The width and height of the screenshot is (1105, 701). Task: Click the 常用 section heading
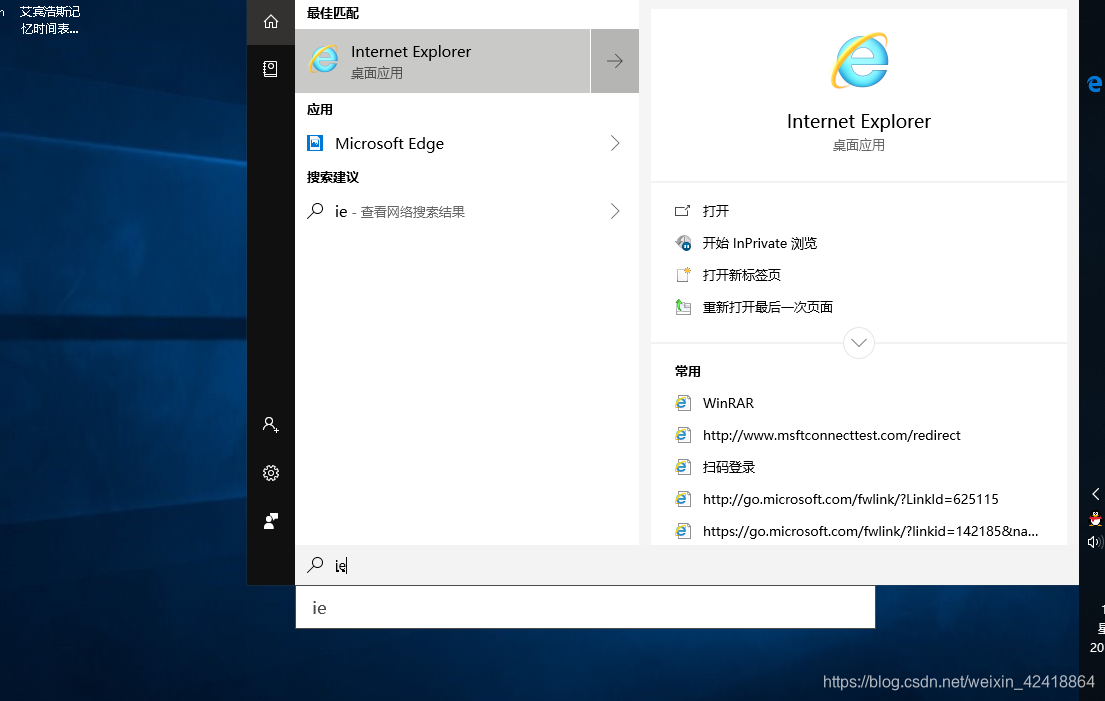click(x=687, y=371)
